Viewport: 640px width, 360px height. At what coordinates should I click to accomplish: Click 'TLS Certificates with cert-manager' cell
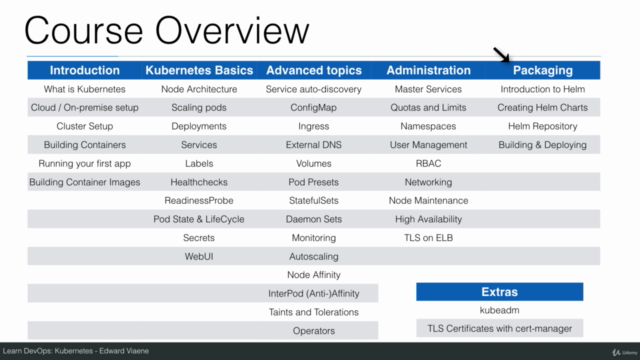click(x=500, y=329)
